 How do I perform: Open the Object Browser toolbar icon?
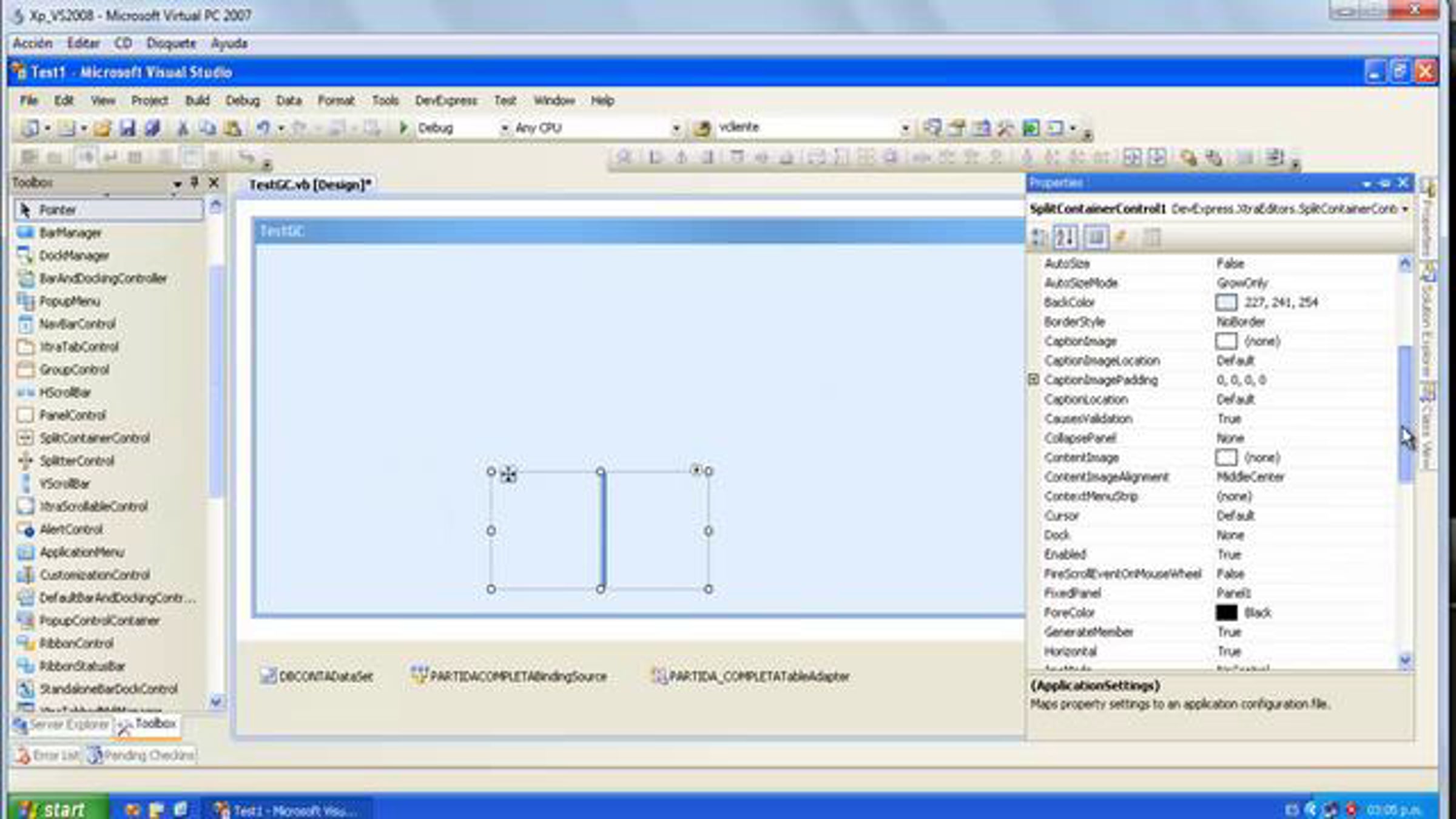[x=981, y=128]
